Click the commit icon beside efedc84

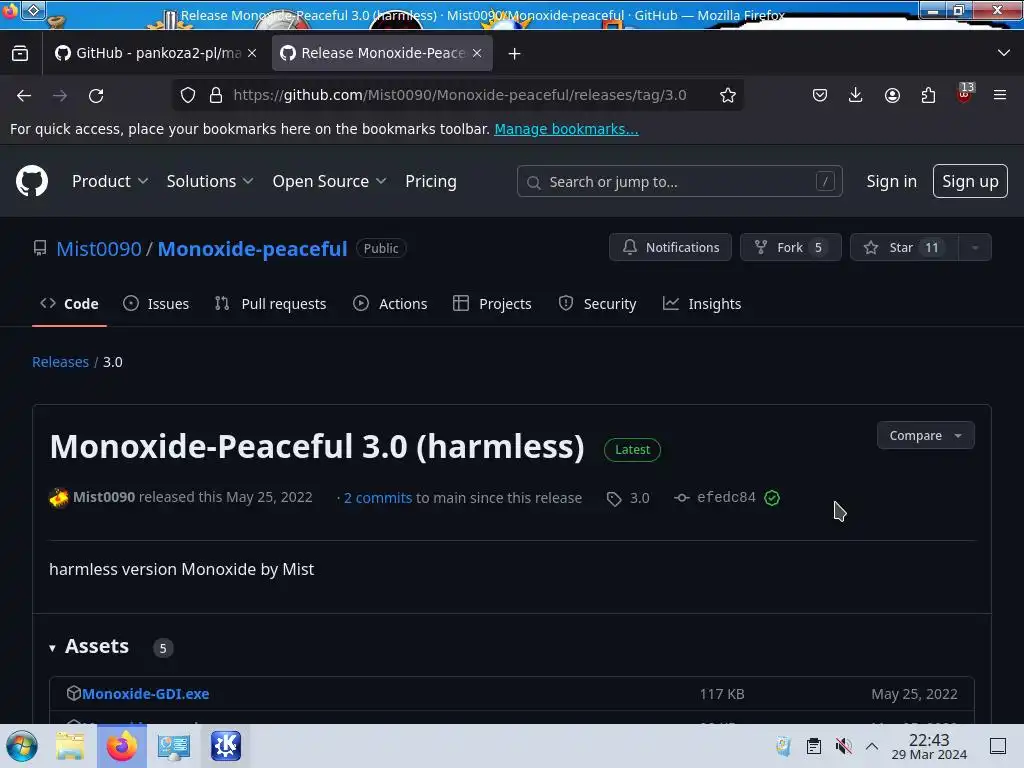[682, 498]
